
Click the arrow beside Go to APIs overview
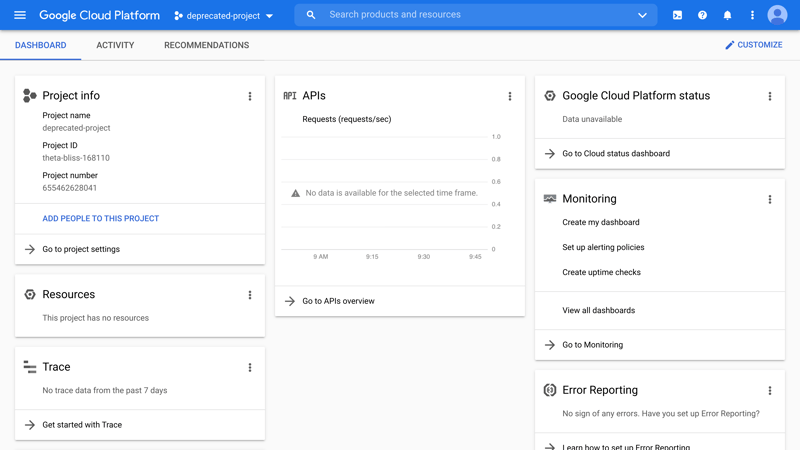pyautogui.click(x=290, y=301)
